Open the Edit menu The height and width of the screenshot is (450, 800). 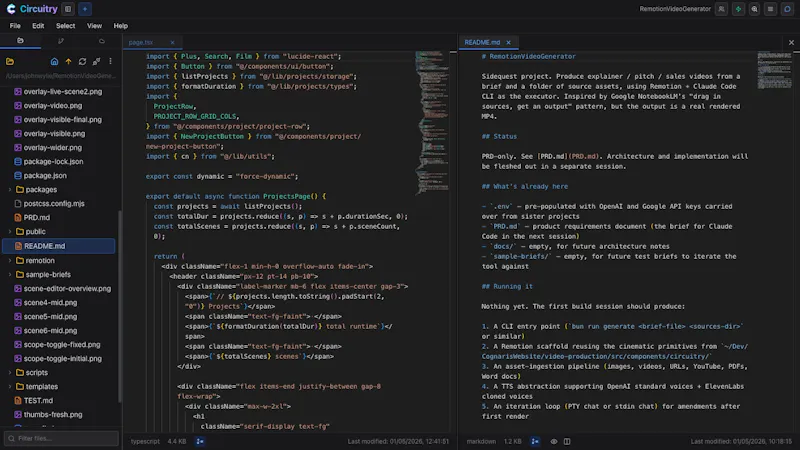pyautogui.click(x=38, y=26)
